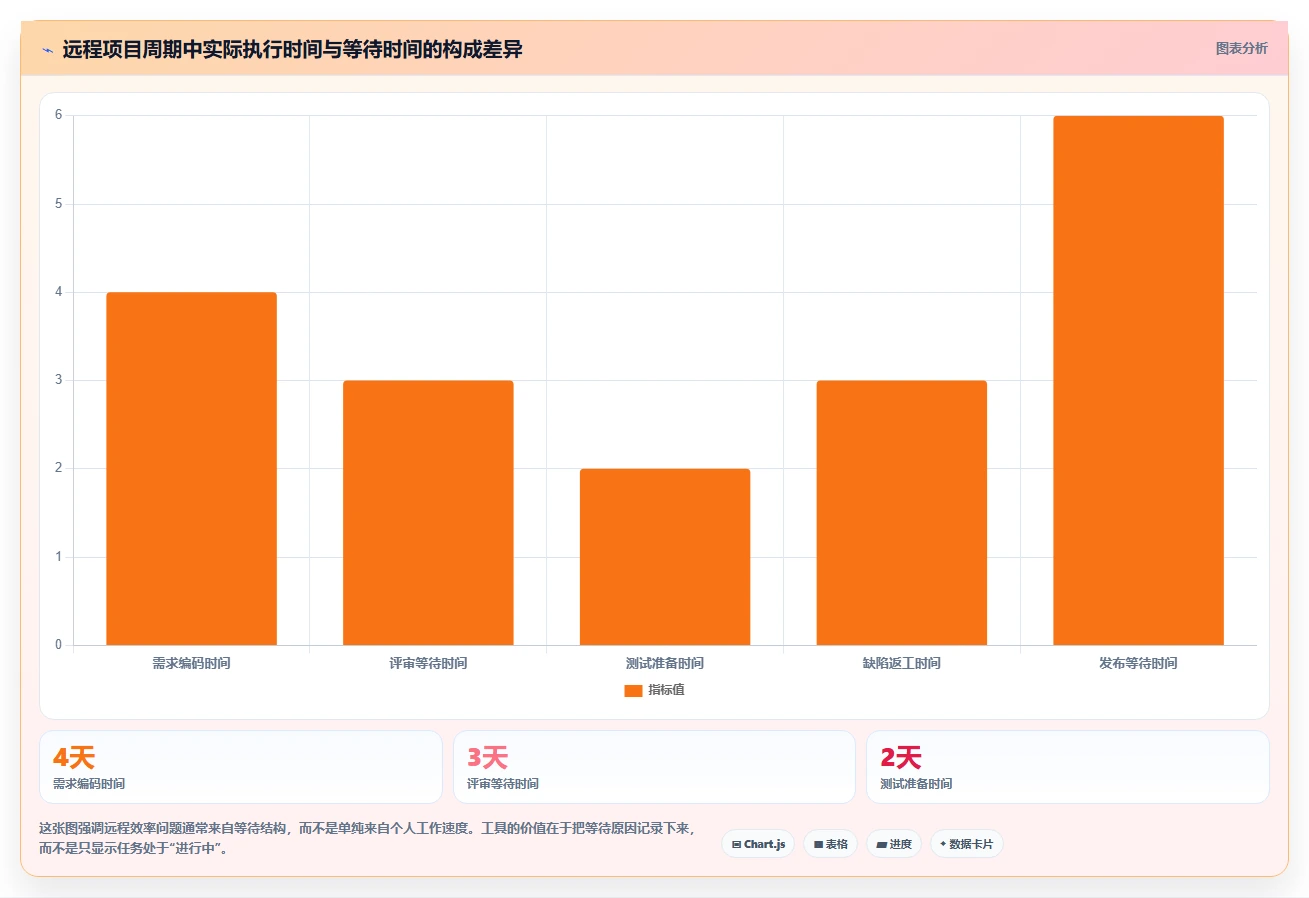Select the 进度 tag pill
The width and height of the screenshot is (1309, 898).
click(894, 844)
